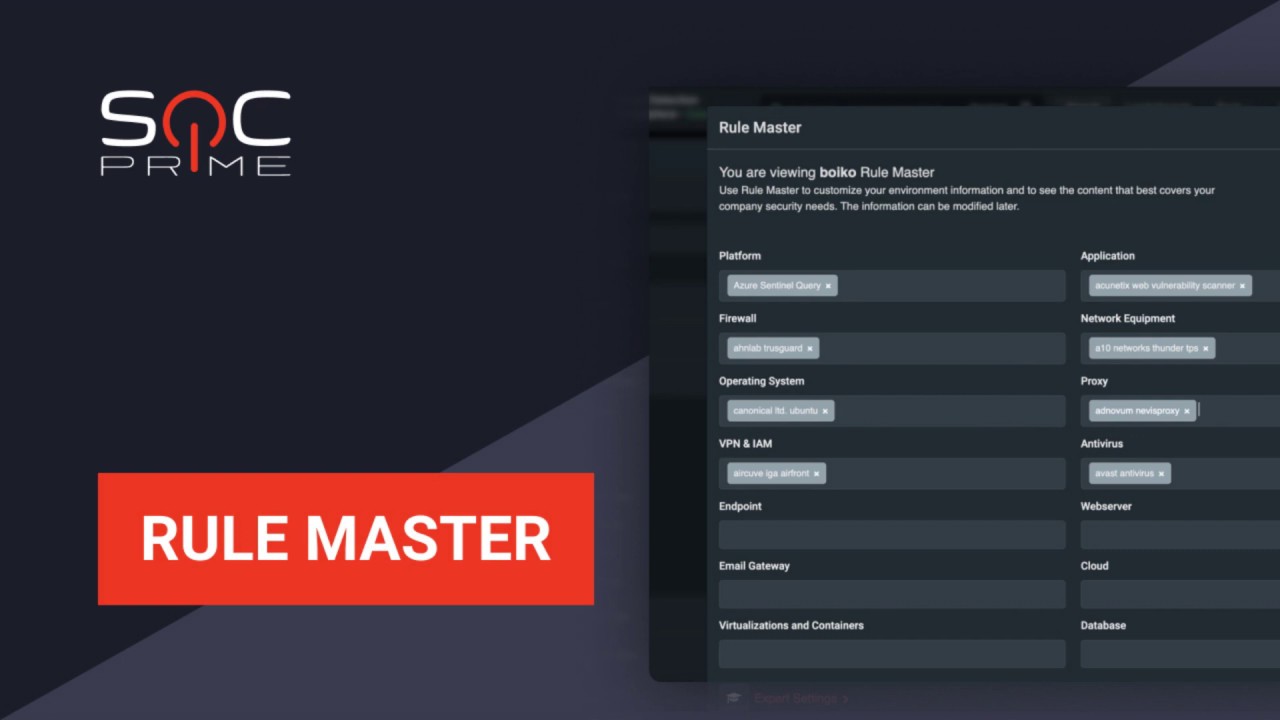Remove the aircuve iga airfront tag
The image size is (1280, 720).
coord(816,474)
